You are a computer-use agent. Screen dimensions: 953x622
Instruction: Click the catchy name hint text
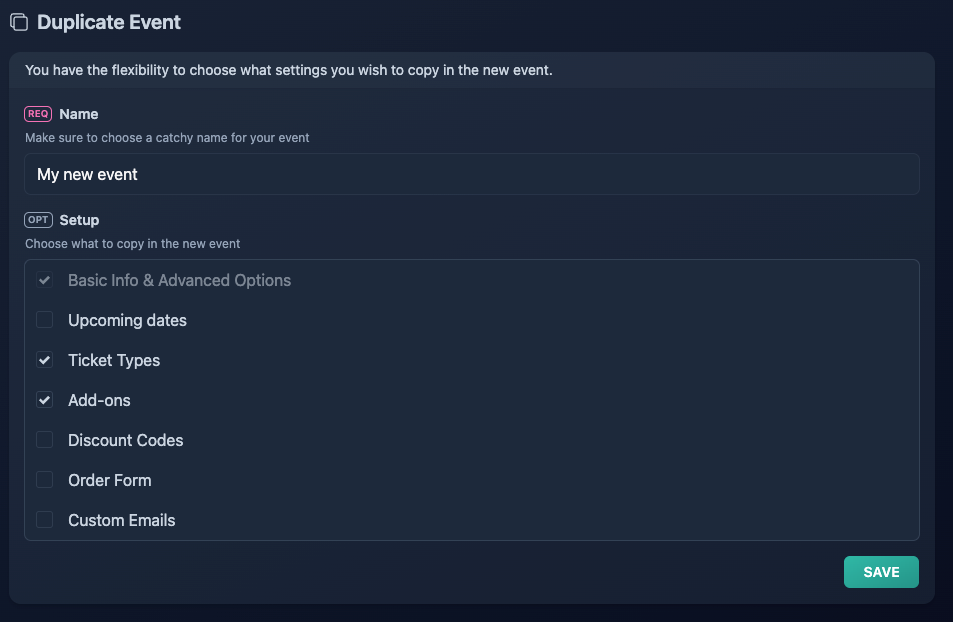point(167,137)
